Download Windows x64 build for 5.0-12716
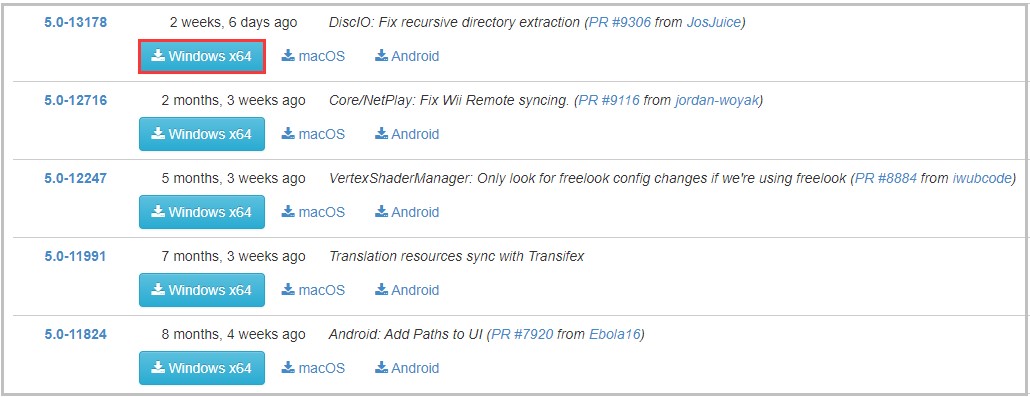Screen dimensions: 1030x397 pyautogui.click(x=202, y=134)
